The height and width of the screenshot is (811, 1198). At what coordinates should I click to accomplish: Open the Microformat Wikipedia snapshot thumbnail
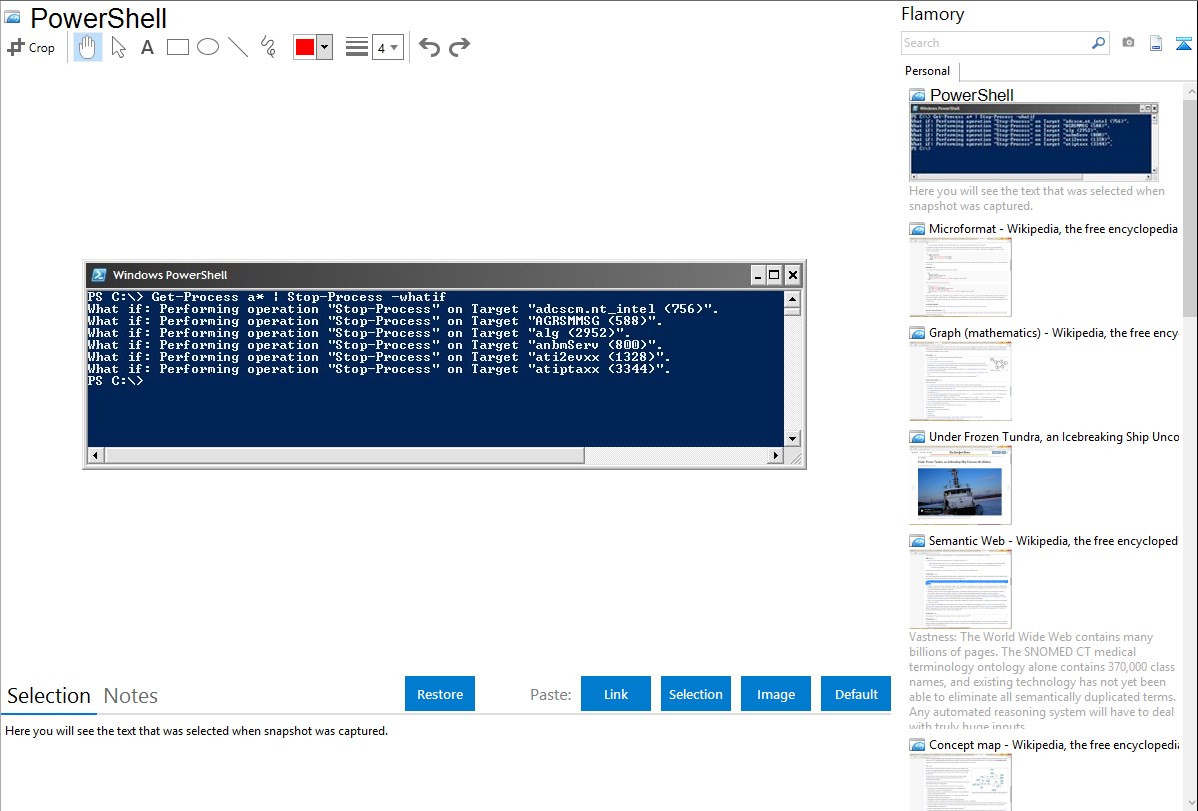[960, 277]
